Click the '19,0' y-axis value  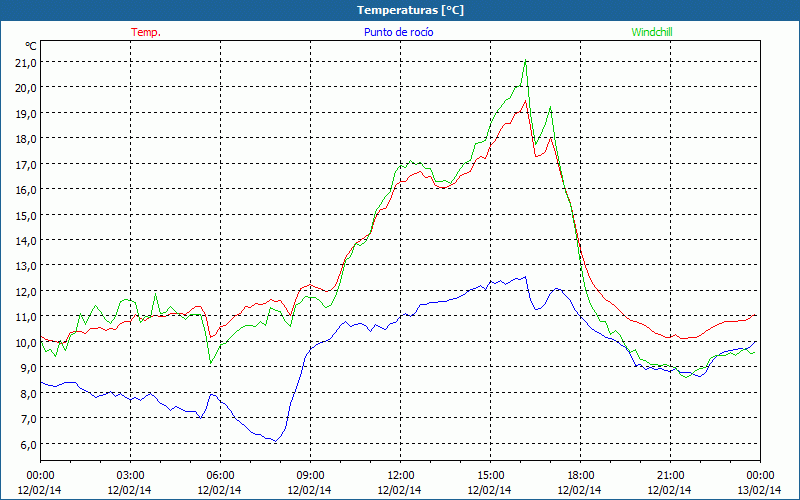26,113
